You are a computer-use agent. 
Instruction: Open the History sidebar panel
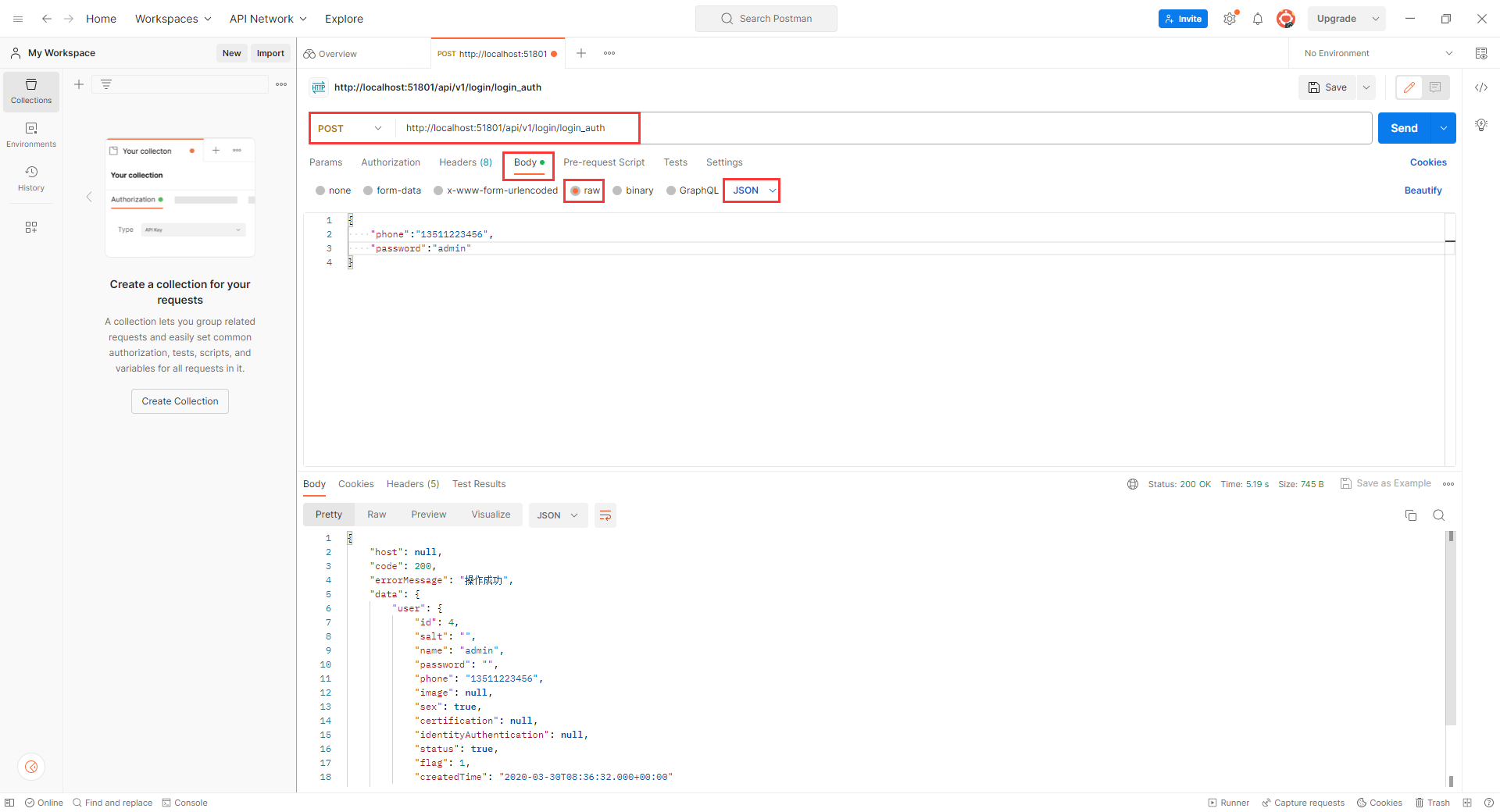[x=31, y=178]
